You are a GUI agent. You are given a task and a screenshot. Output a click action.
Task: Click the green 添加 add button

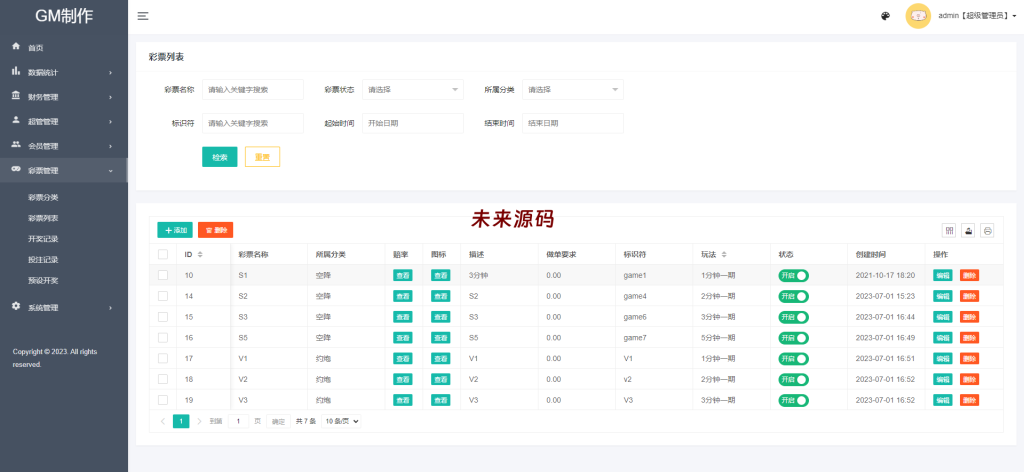pyautogui.click(x=175, y=230)
